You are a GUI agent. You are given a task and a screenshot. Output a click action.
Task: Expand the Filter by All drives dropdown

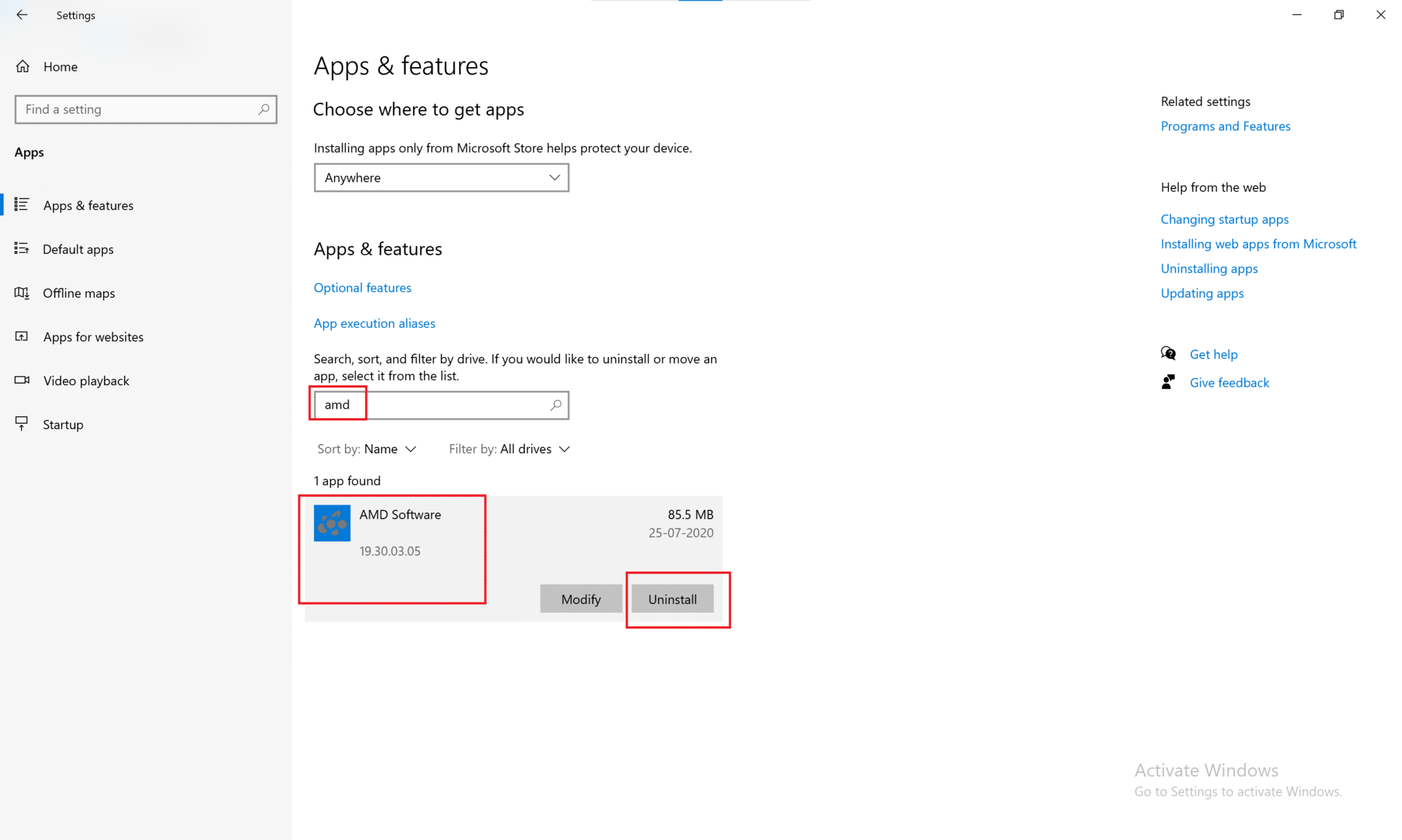509,449
